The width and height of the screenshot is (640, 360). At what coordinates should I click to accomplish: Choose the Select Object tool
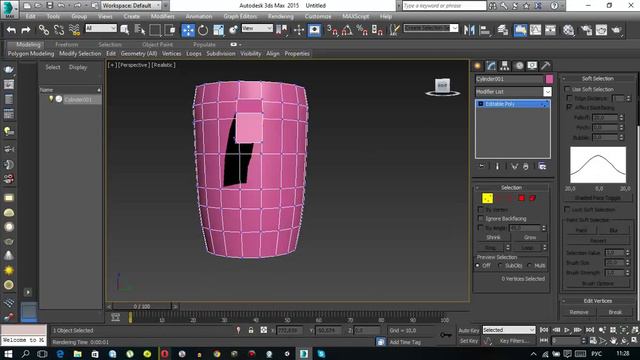click(125, 30)
